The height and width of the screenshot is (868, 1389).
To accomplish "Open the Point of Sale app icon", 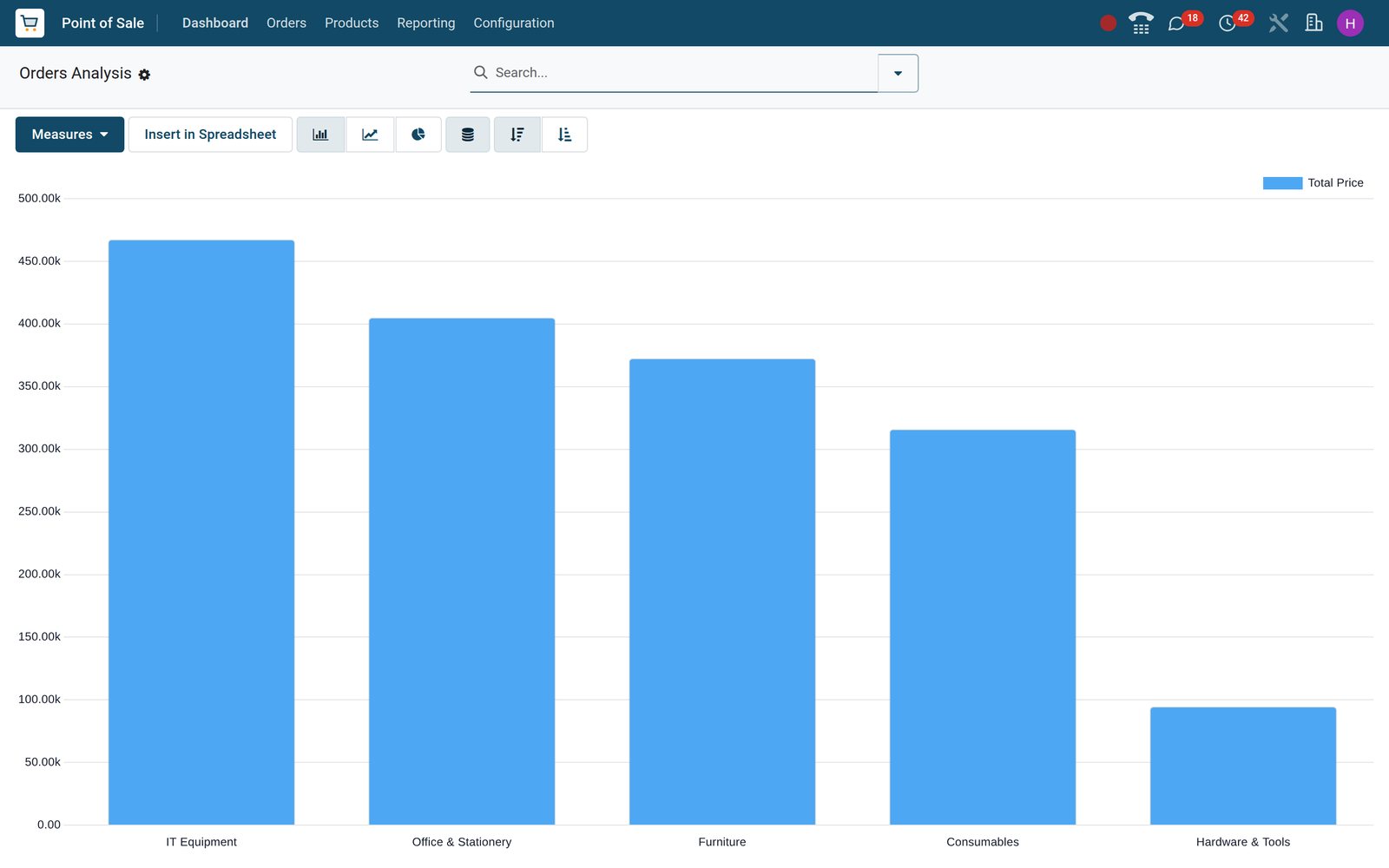I will [30, 23].
